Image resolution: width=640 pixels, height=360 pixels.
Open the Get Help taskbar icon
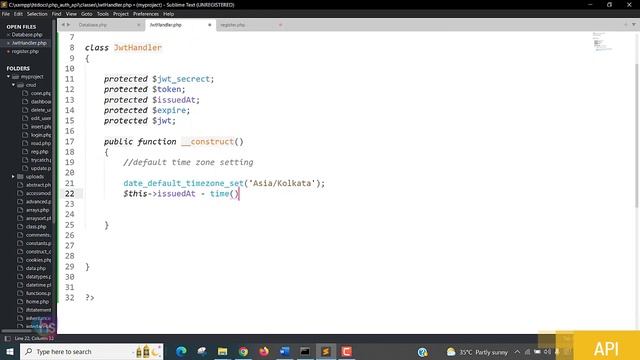click(x=422, y=351)
